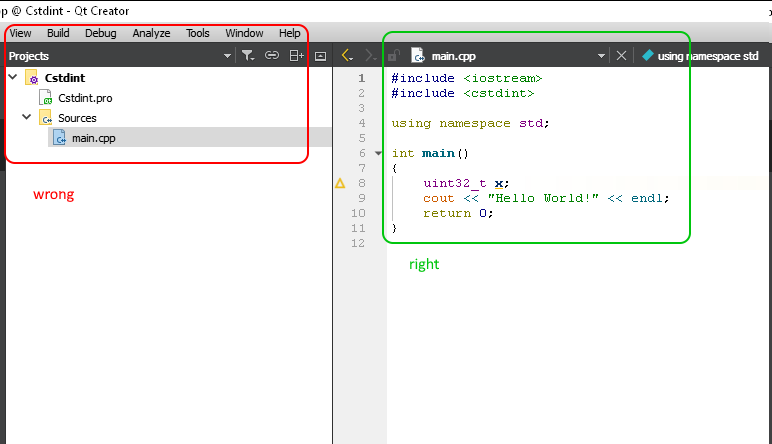Collapse the Cstdint project tree node
This screenshot has width=772, height=444.
point(12,77)
